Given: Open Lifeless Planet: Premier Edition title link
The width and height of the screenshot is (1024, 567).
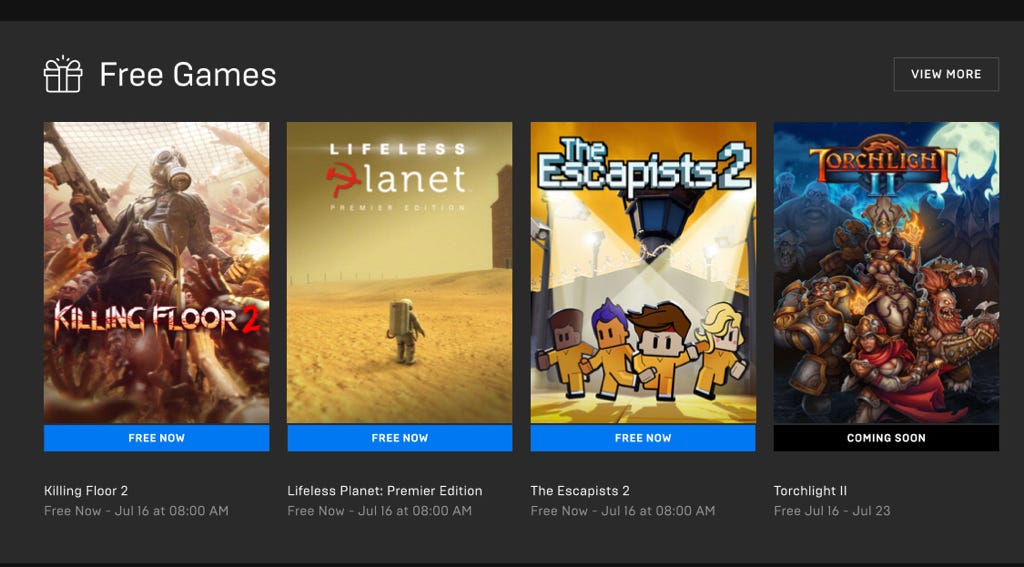Looking at the screenshot, I should (x=385, y=491).
